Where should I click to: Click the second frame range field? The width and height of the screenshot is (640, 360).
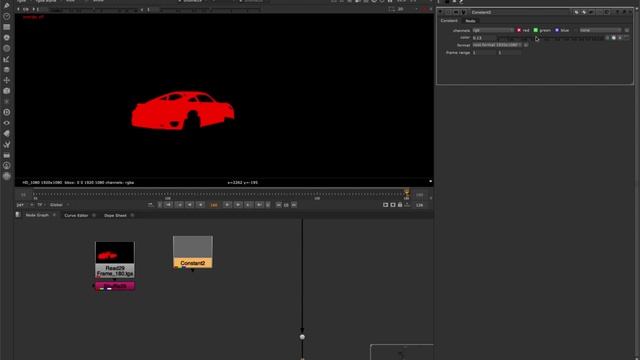tap(509, 53)
